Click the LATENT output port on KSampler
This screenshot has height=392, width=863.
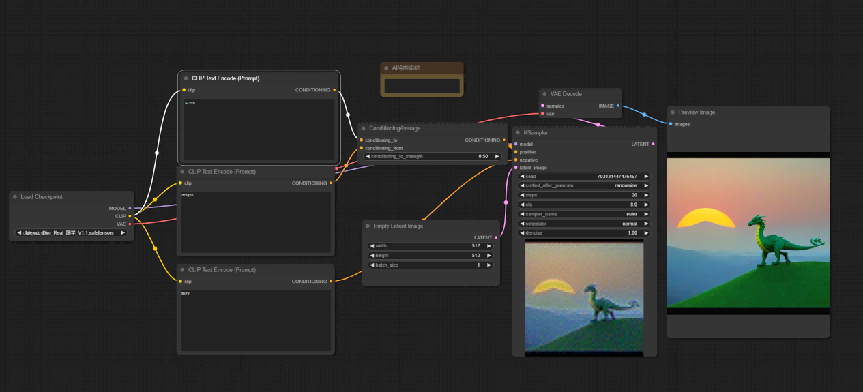pos(653,144)
